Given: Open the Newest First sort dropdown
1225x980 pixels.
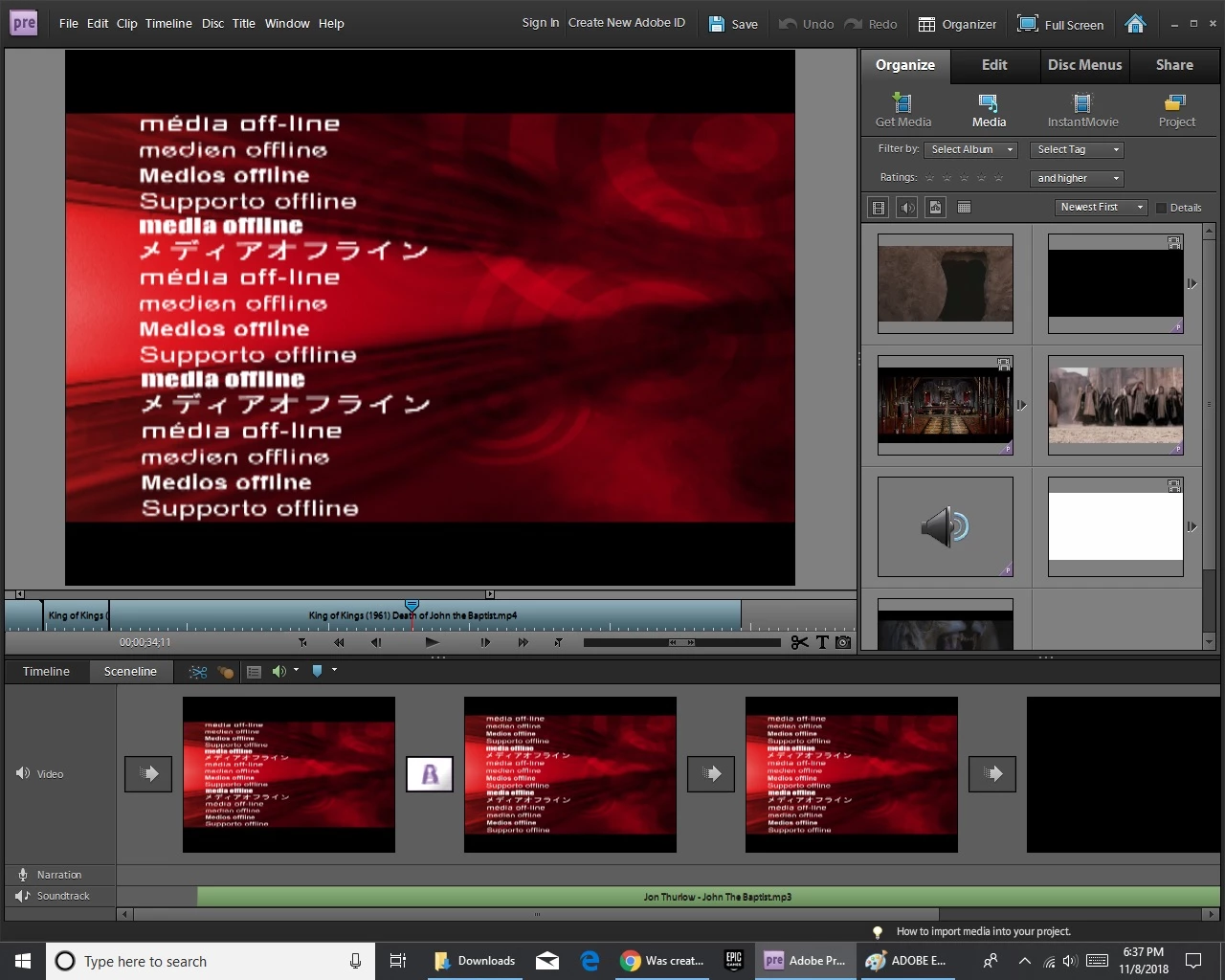Looking at the screenshot, I should [x=1102, y=207].
